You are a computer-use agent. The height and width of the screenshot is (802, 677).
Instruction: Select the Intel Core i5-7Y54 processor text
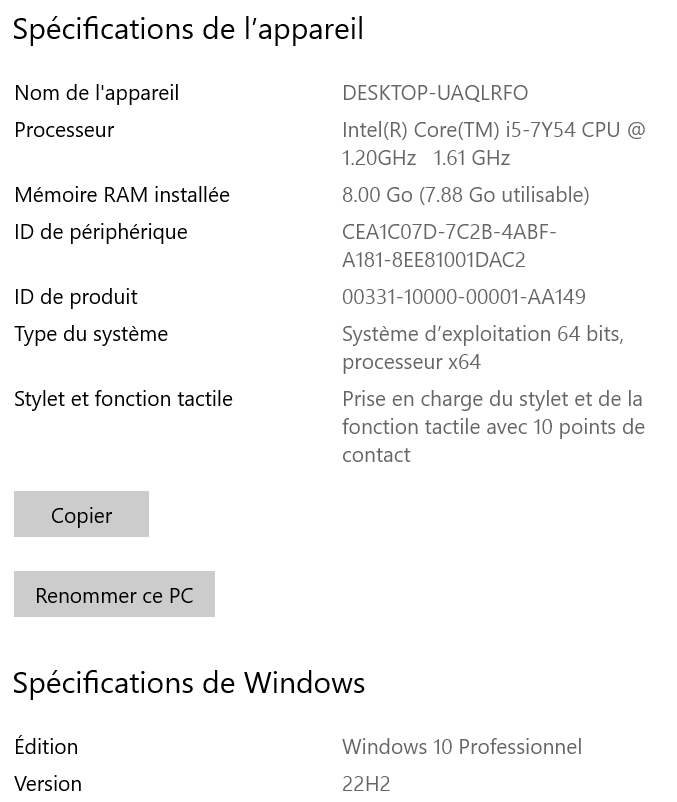(x=493, y=144)
